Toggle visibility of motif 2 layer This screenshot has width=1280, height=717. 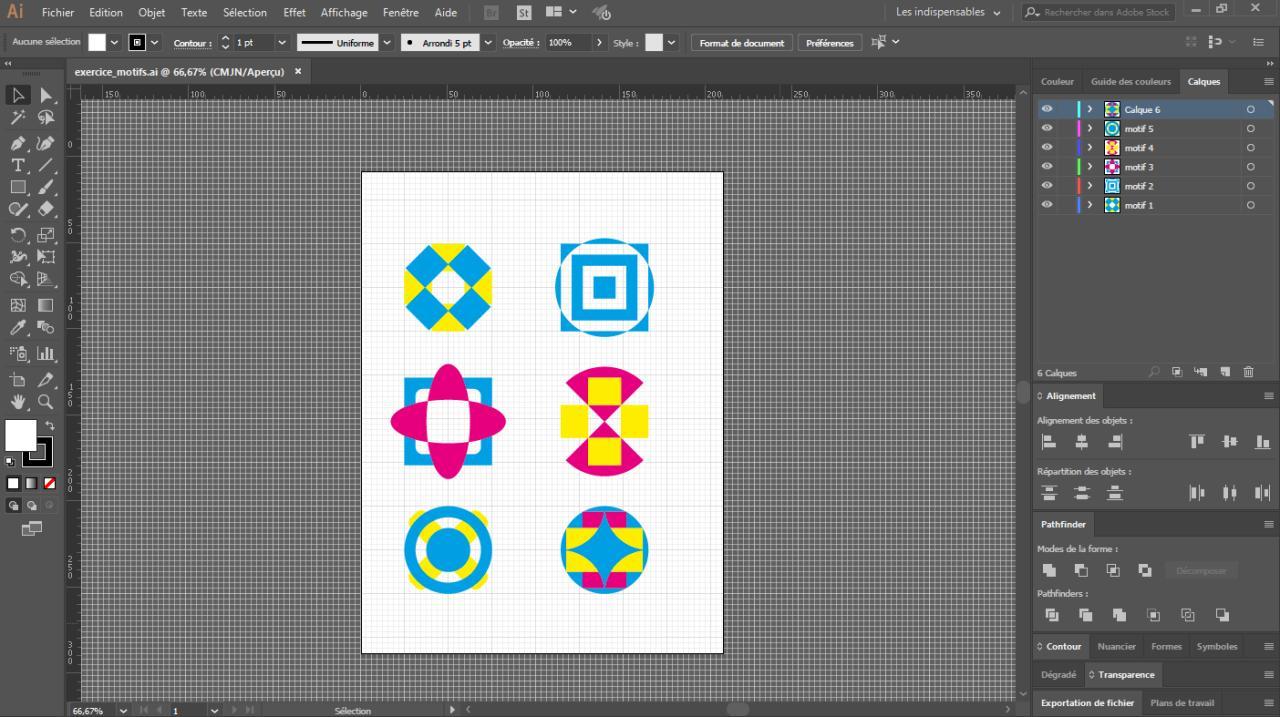(x=1047, y=186)
